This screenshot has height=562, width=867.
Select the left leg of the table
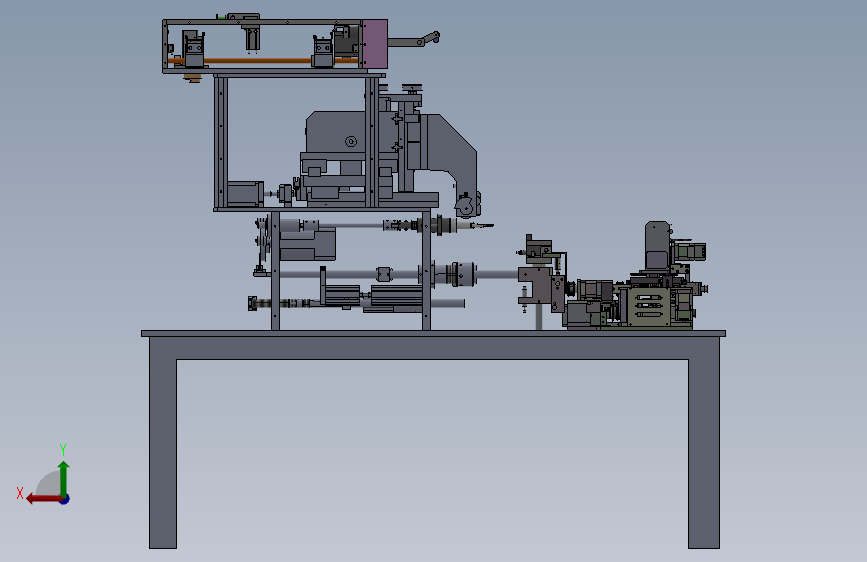pos(163,454)
